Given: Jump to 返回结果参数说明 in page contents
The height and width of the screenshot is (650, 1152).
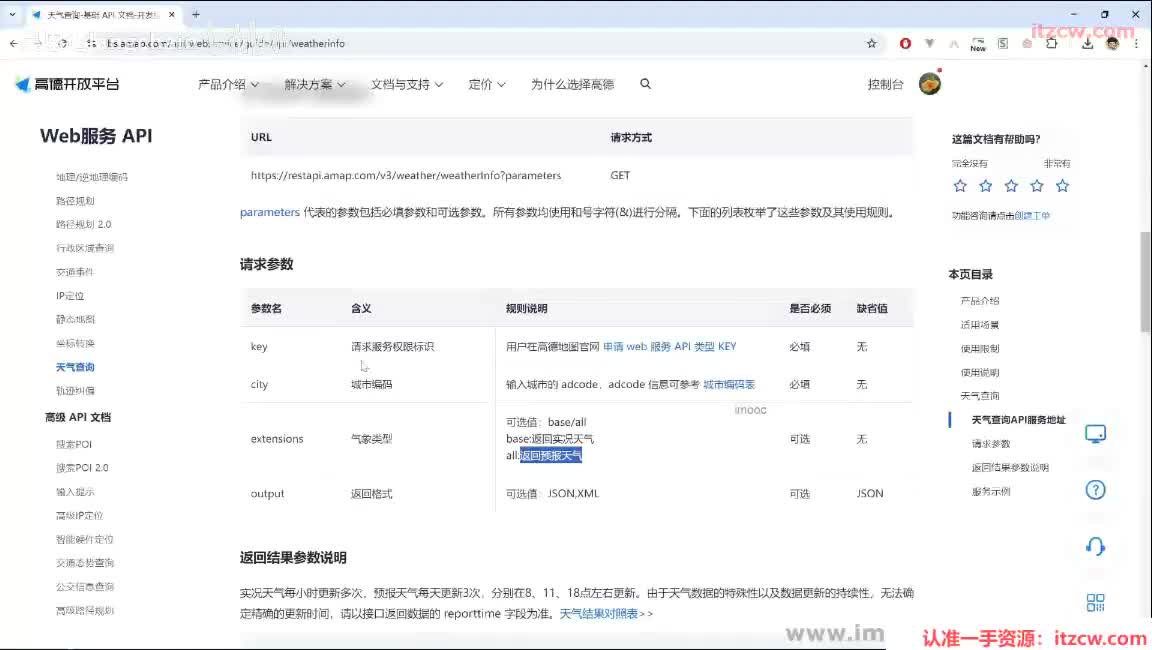Looking at the screenshot, I should 1009,467.
